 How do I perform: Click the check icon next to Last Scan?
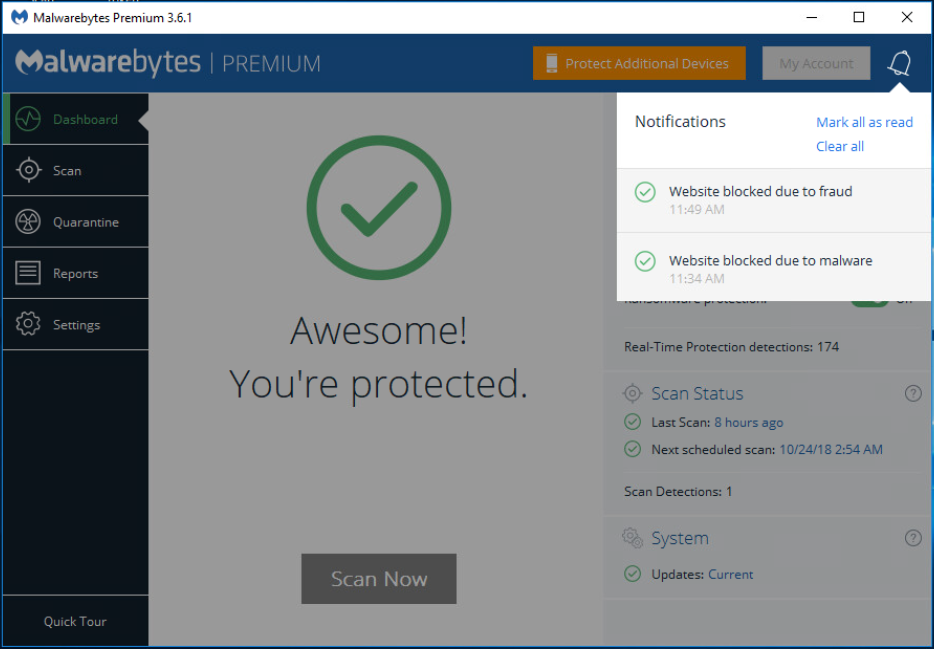[633, 422]
